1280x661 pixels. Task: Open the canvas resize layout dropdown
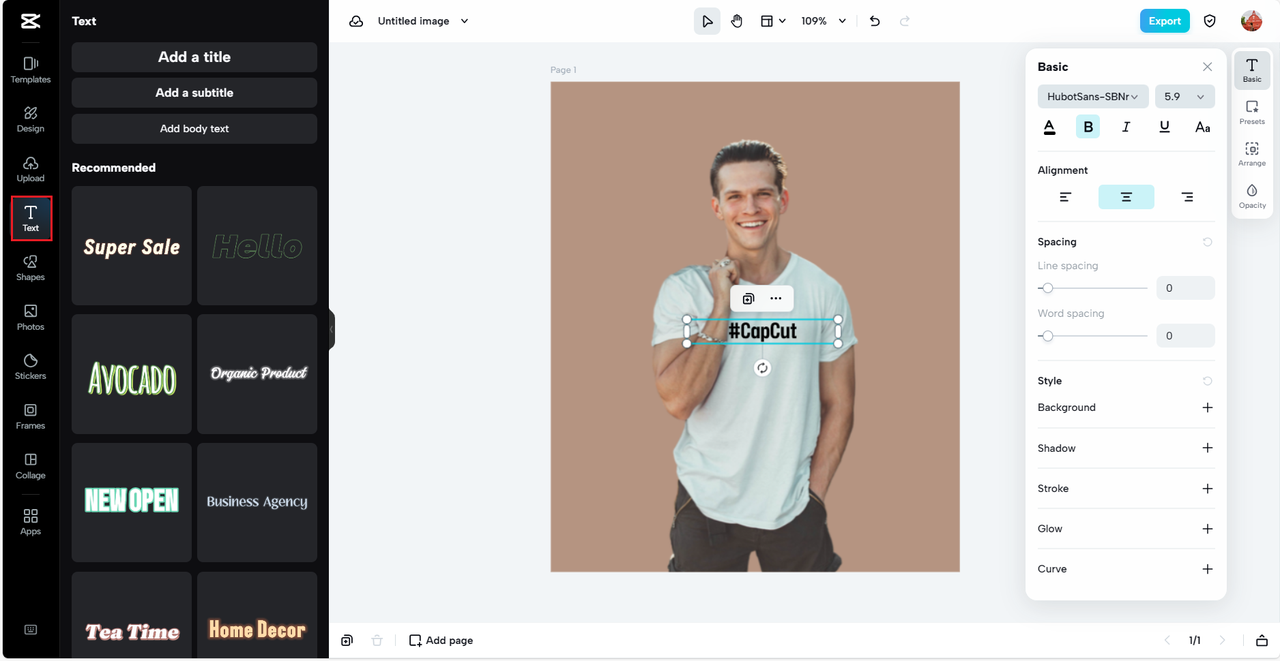point(772,21)
